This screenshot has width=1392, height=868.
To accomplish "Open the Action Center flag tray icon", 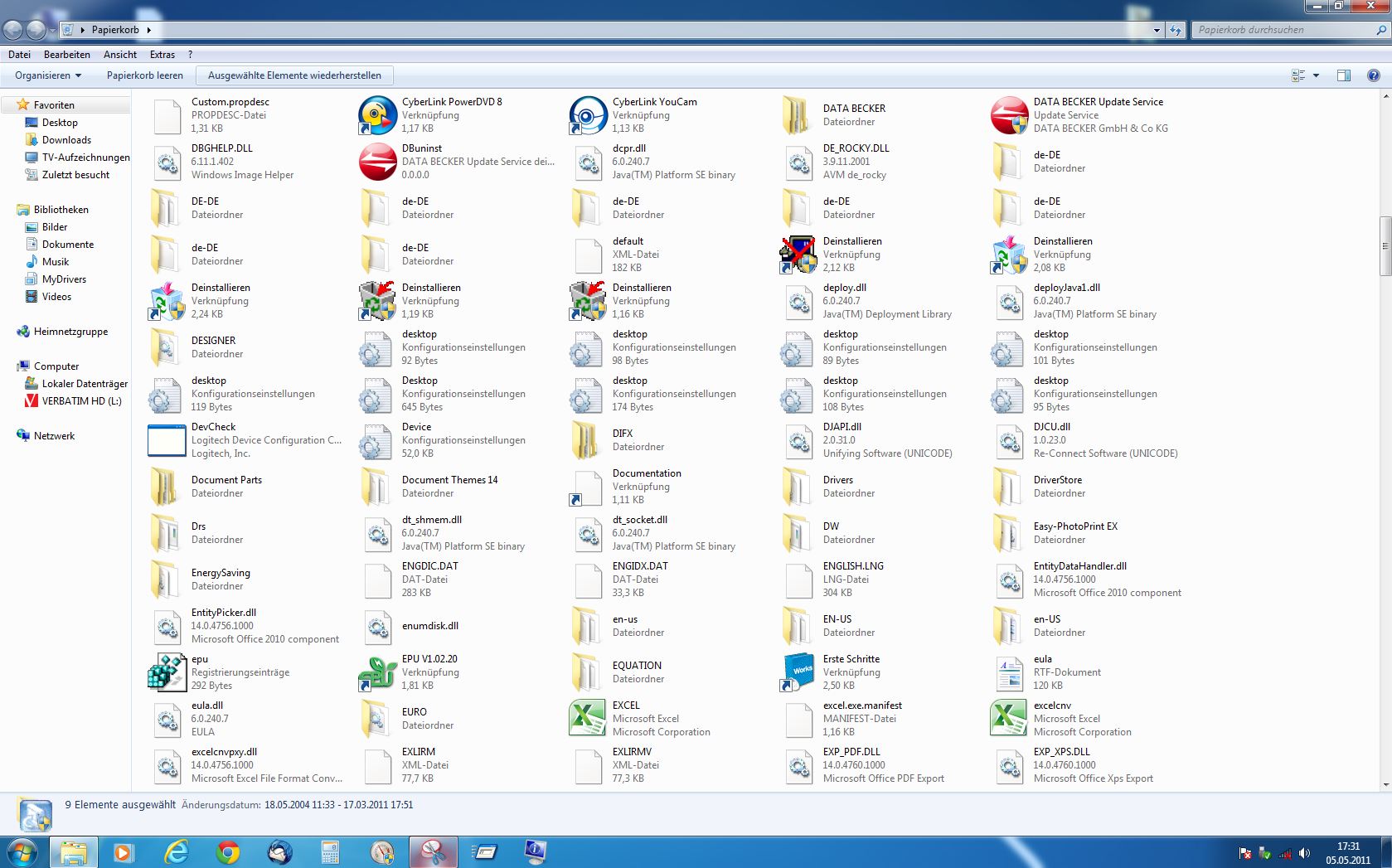I will click(x=1244, y=853).
